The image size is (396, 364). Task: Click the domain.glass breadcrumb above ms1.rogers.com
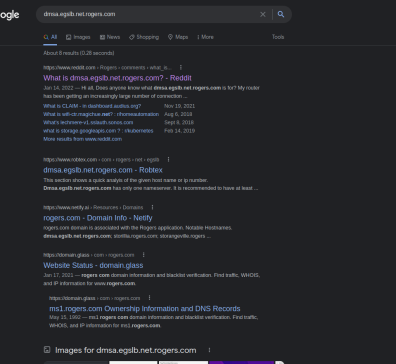point(95,298)
